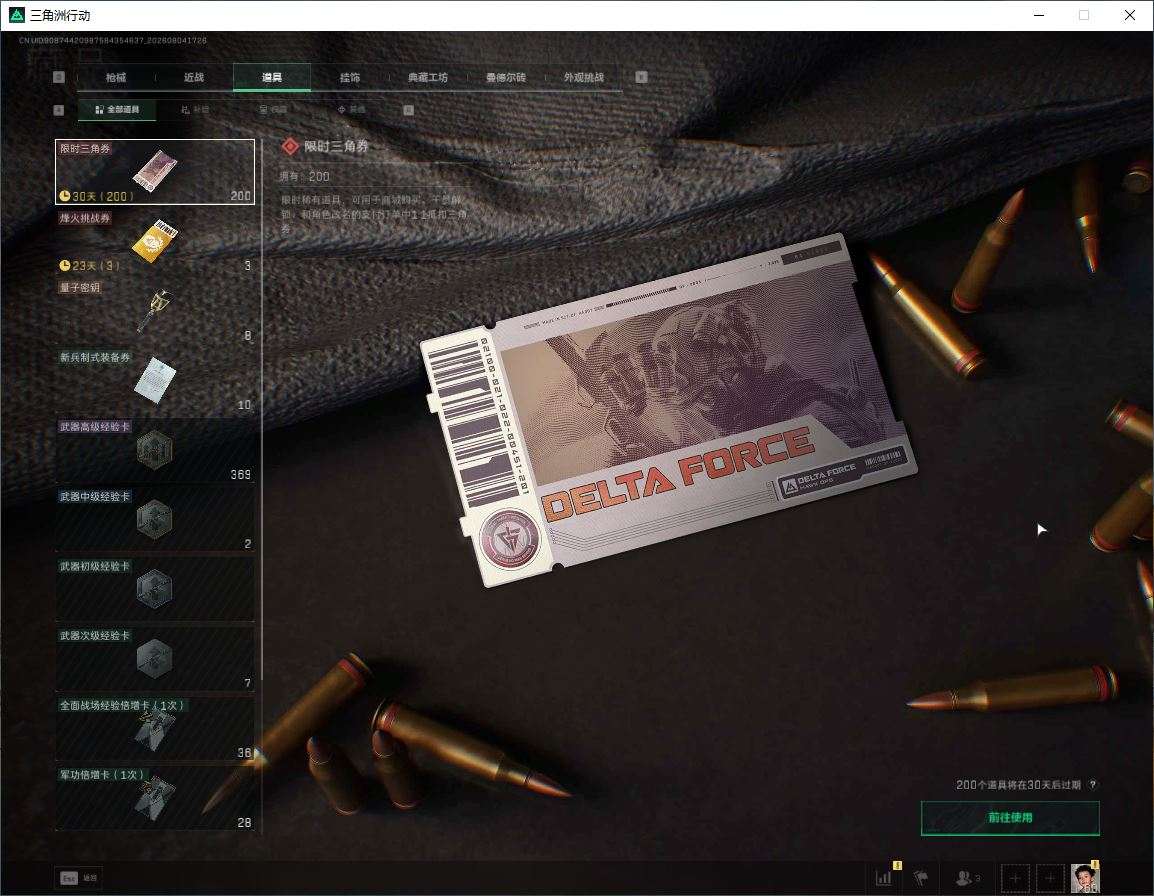Screen dimensions: 1154x896
Task: Click the clock icon beside 23天 (3)
Action: click(x=65, y=265)
